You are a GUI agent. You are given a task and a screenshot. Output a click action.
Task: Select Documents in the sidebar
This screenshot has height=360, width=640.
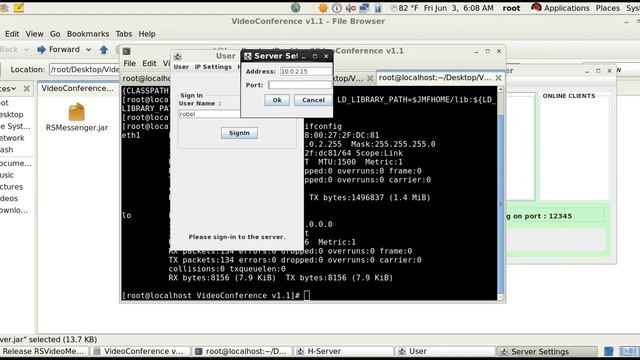click(16, 163)
